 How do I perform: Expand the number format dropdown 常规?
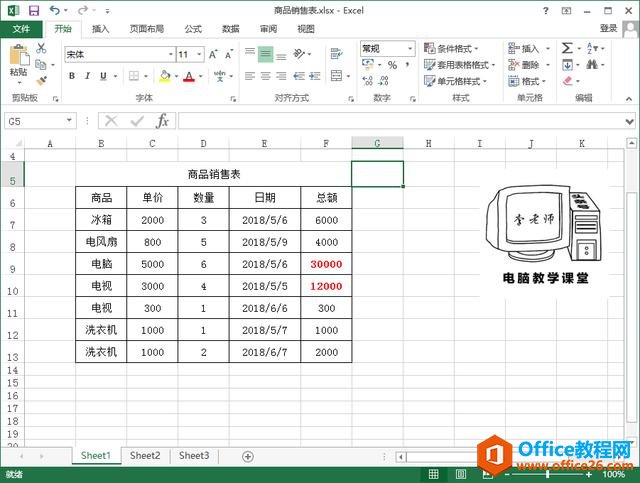click(410, 48)
